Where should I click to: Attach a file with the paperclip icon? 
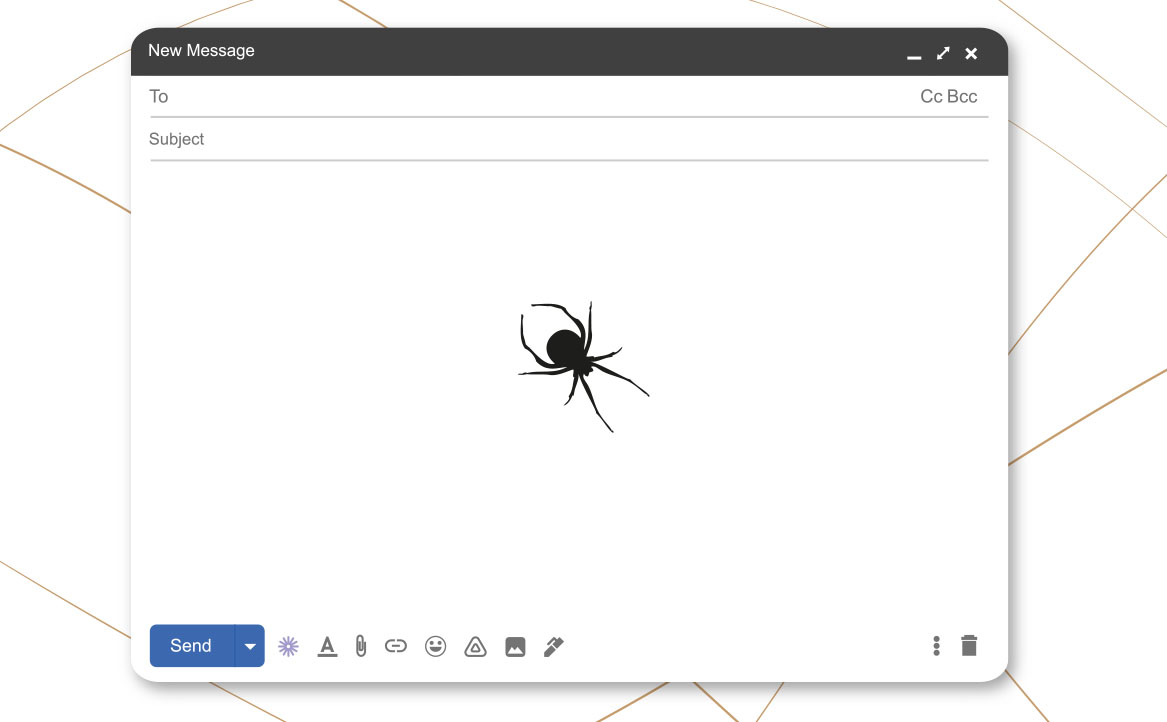361,646
